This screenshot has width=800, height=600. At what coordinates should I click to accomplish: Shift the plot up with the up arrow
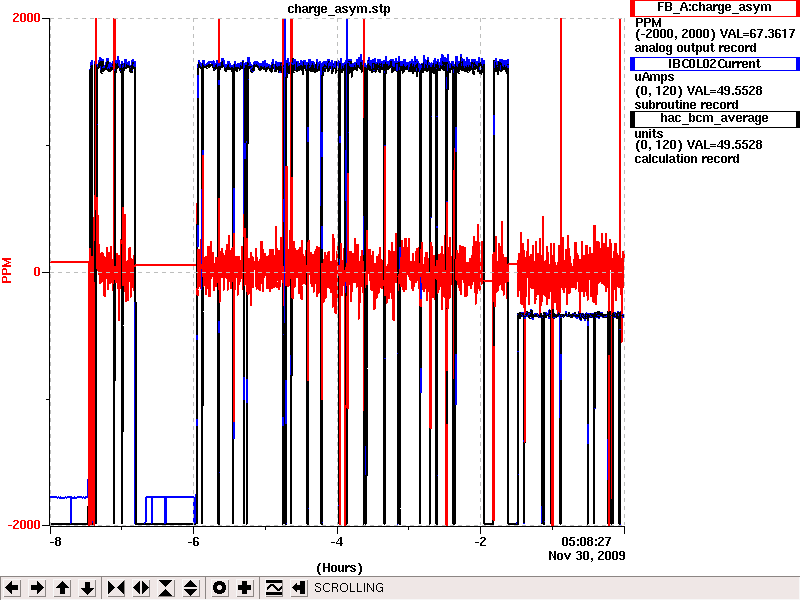[63, 588]
